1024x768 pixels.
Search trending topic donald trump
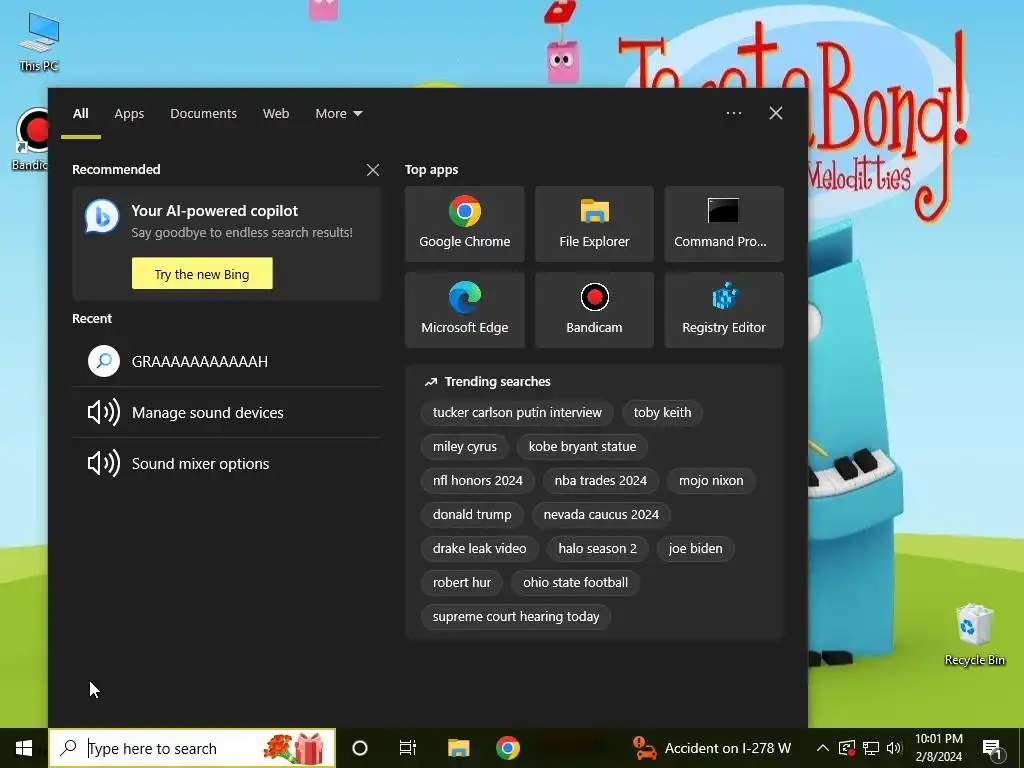pyautogui.click(x=472, y=515)
